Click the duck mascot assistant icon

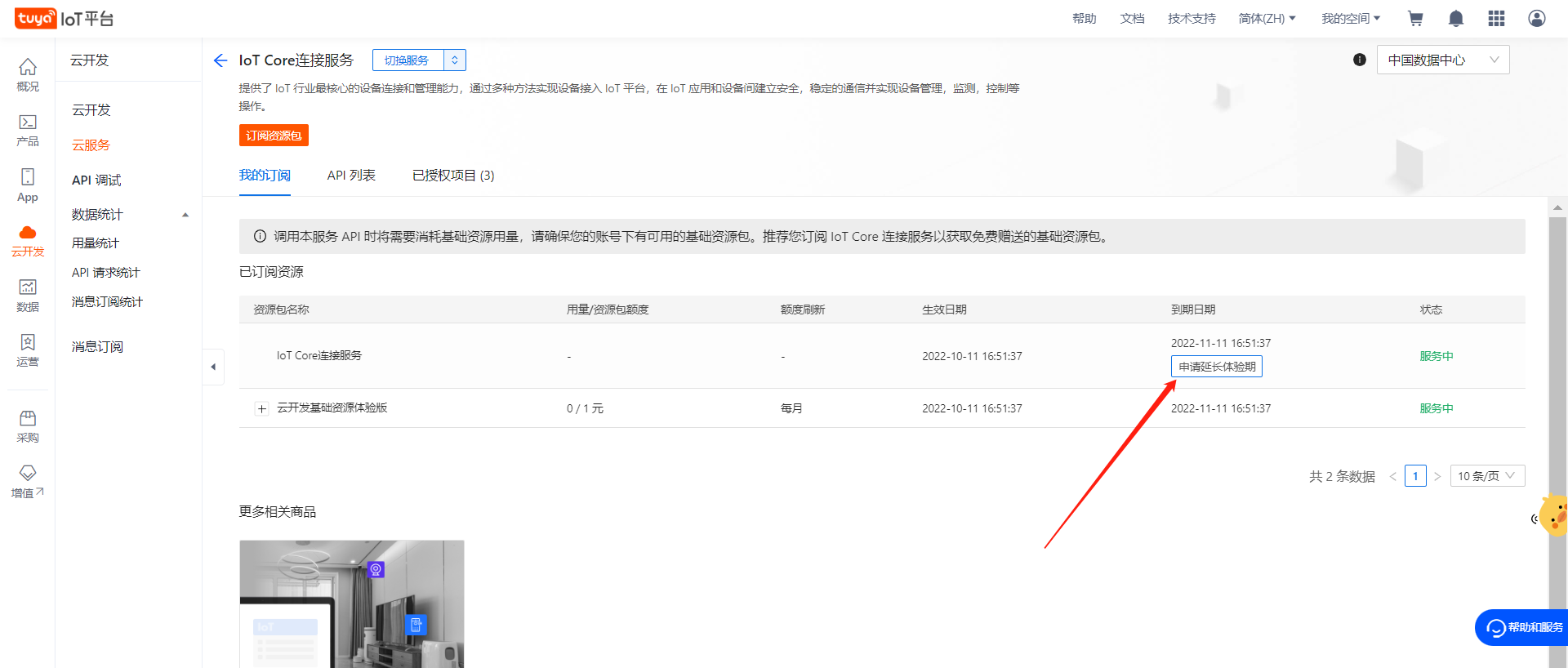[1553, 516]
